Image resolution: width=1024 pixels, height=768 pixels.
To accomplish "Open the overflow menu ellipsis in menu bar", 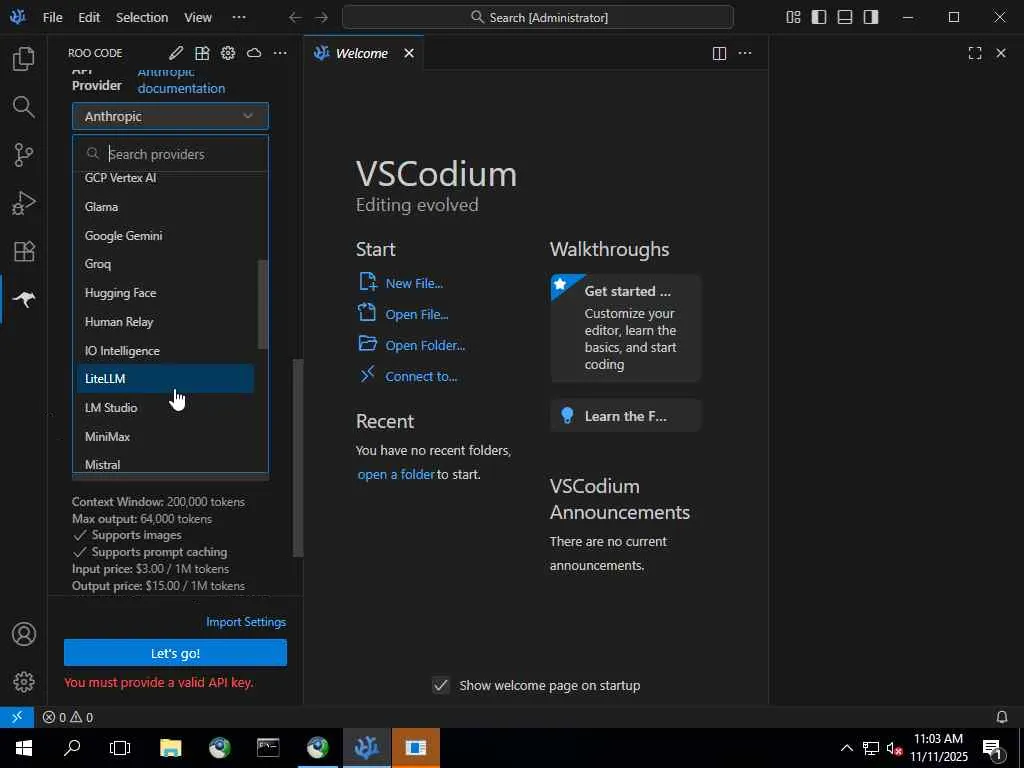I will [x=239, y=17].
